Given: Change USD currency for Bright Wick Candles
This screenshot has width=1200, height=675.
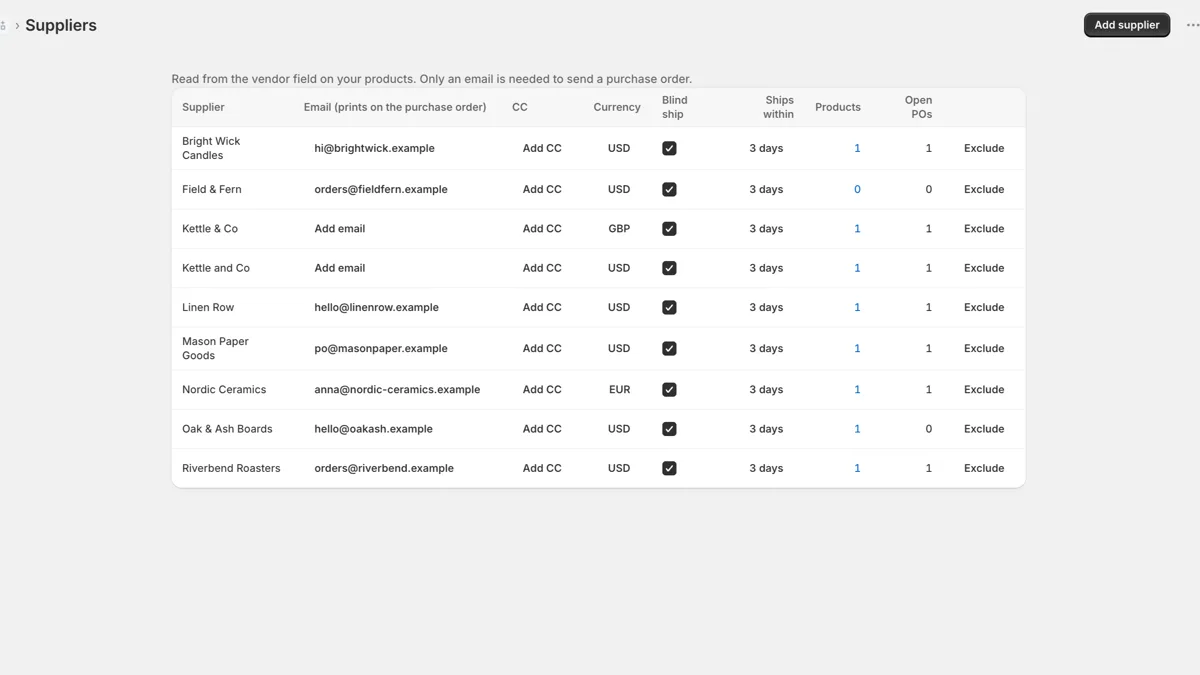Looking at the screenshot, I should click(x=619, y=148).
